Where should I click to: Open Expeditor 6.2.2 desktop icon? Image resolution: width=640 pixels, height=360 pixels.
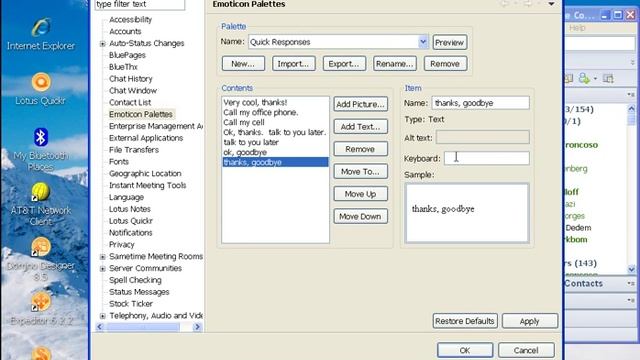[41, 309]
